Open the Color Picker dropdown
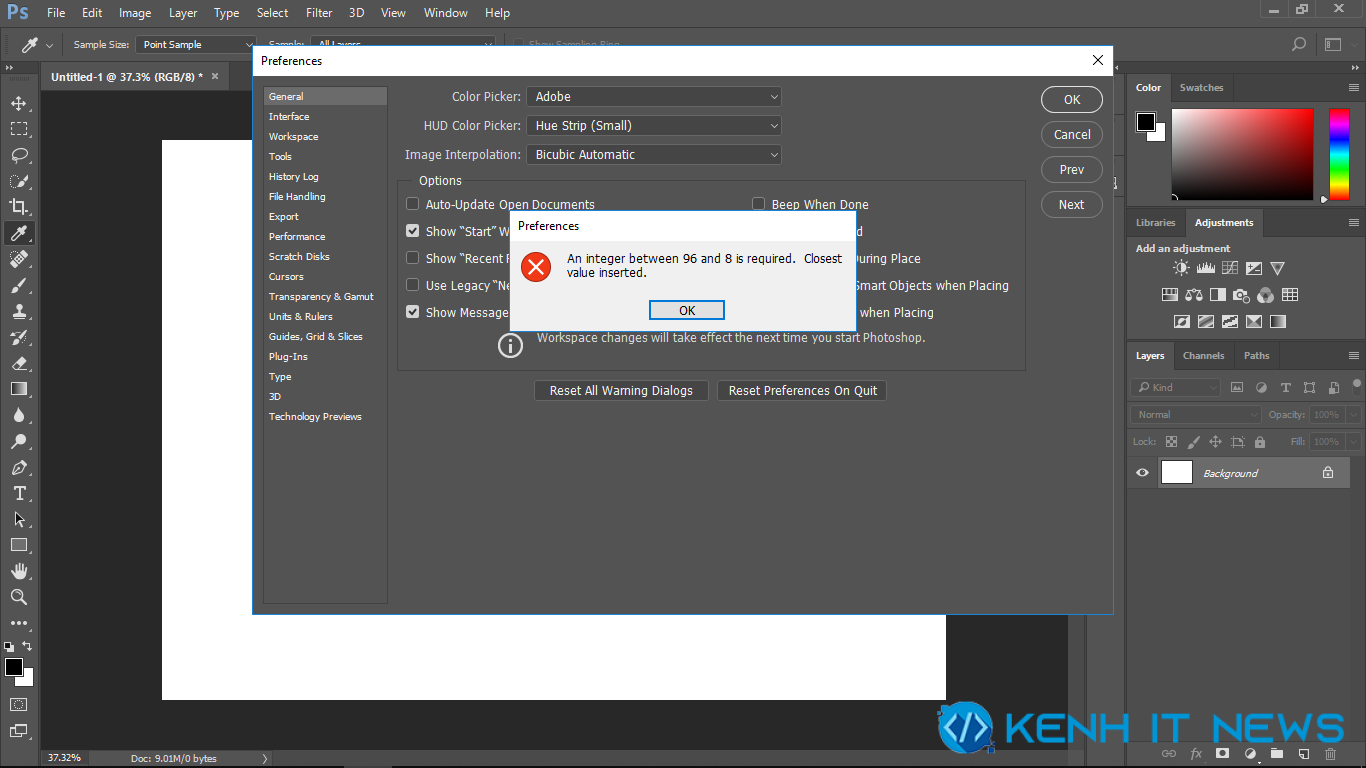Screen dimensions: 1366x768 pos(653,97)
